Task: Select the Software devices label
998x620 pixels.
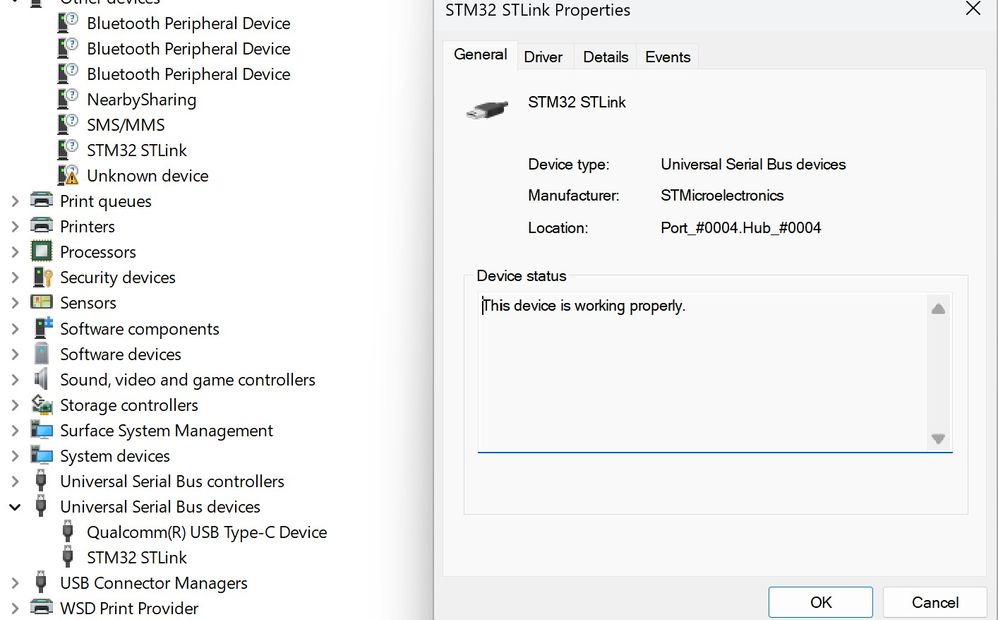Action: pyautogui.click(x=120, y=354)
